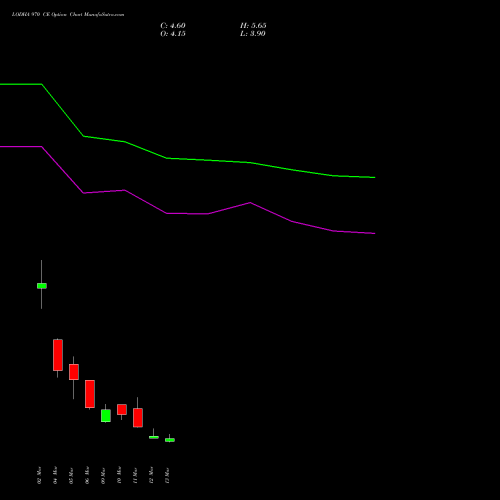Select the high value H: 5.65
This screenshot has height=500, width=500.
click(x=253, y=26)
